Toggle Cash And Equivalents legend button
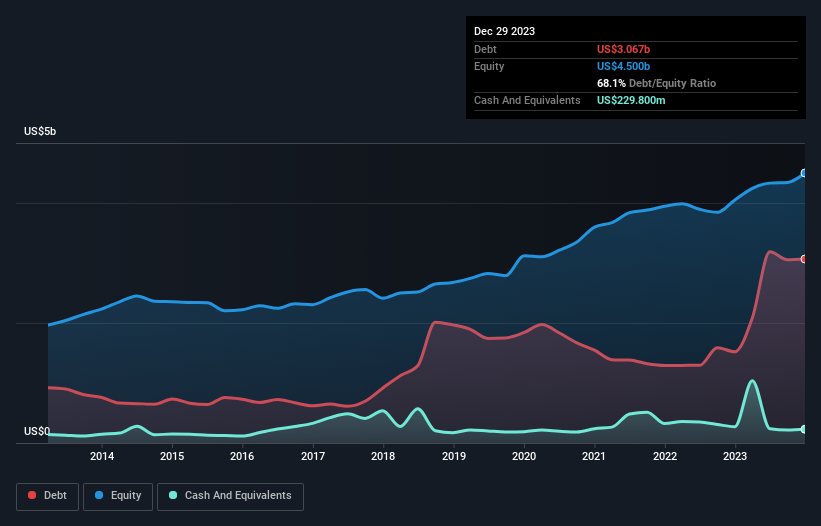The height and width of the screenshot is (526, 821). 230,496
